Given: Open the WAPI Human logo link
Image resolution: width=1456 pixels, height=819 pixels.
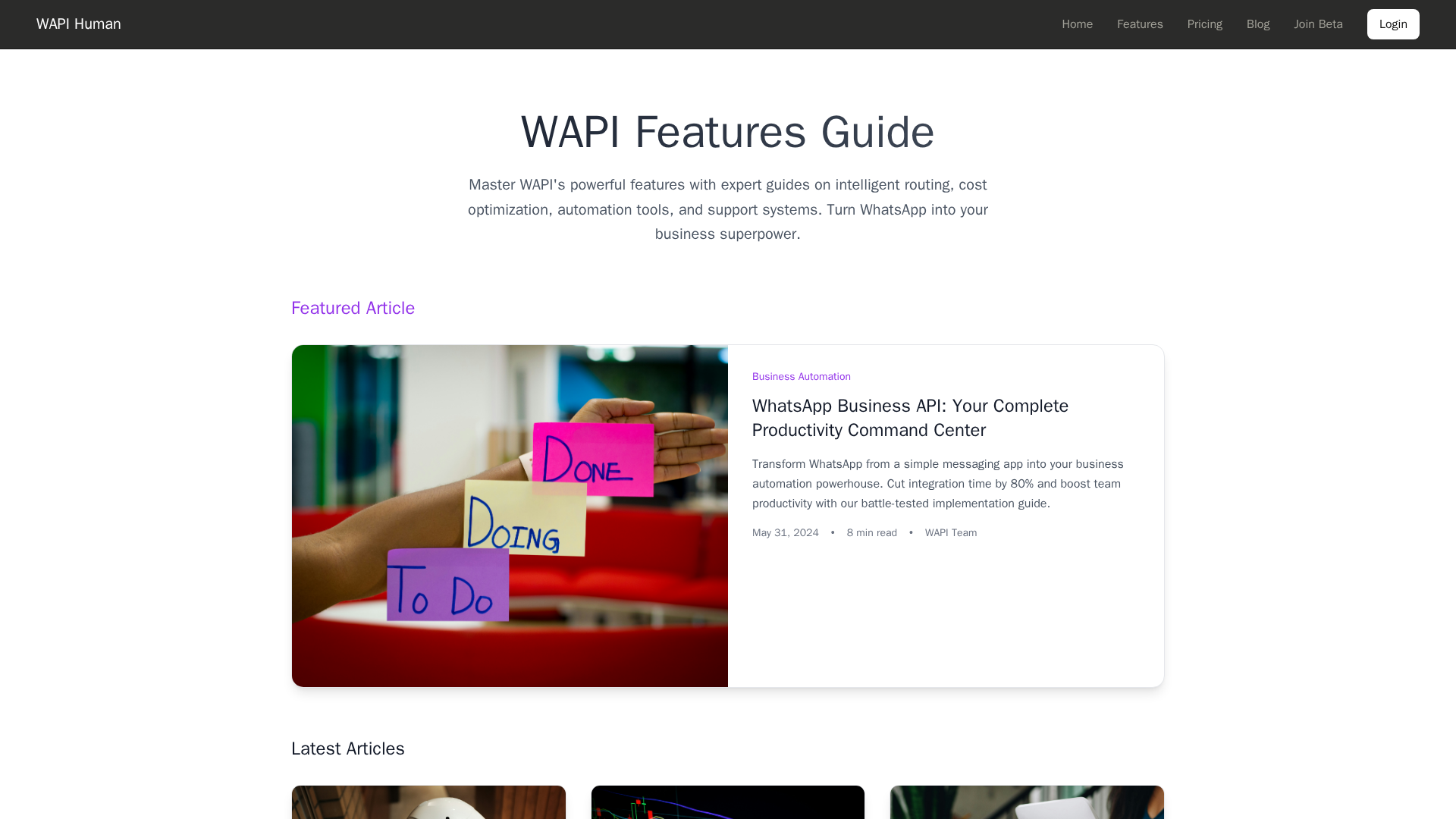Looking at the screenshot, I should [78, 24].
